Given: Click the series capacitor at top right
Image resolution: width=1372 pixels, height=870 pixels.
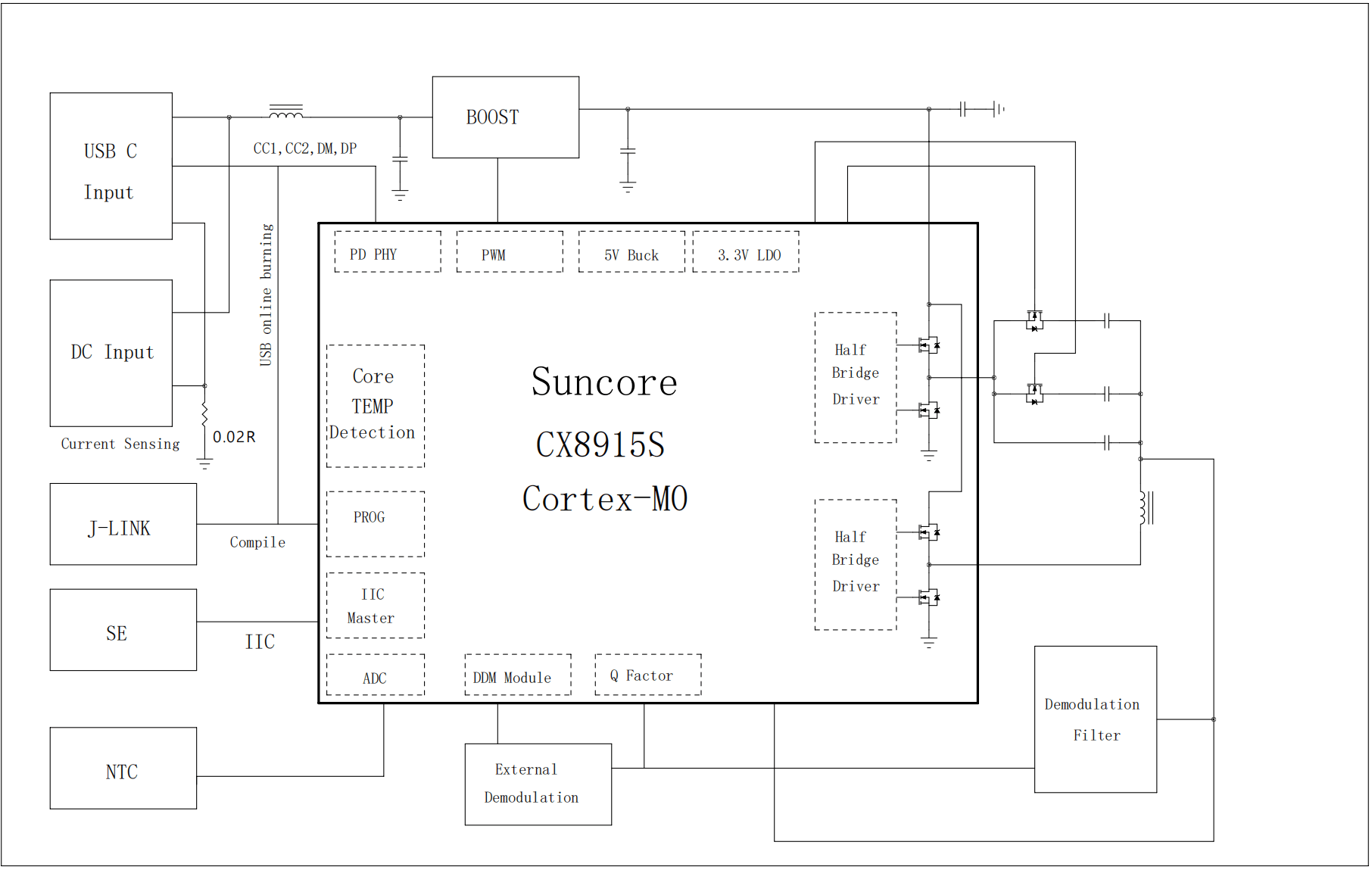Looking at the screenshot, I should click(x=962, y=109).
